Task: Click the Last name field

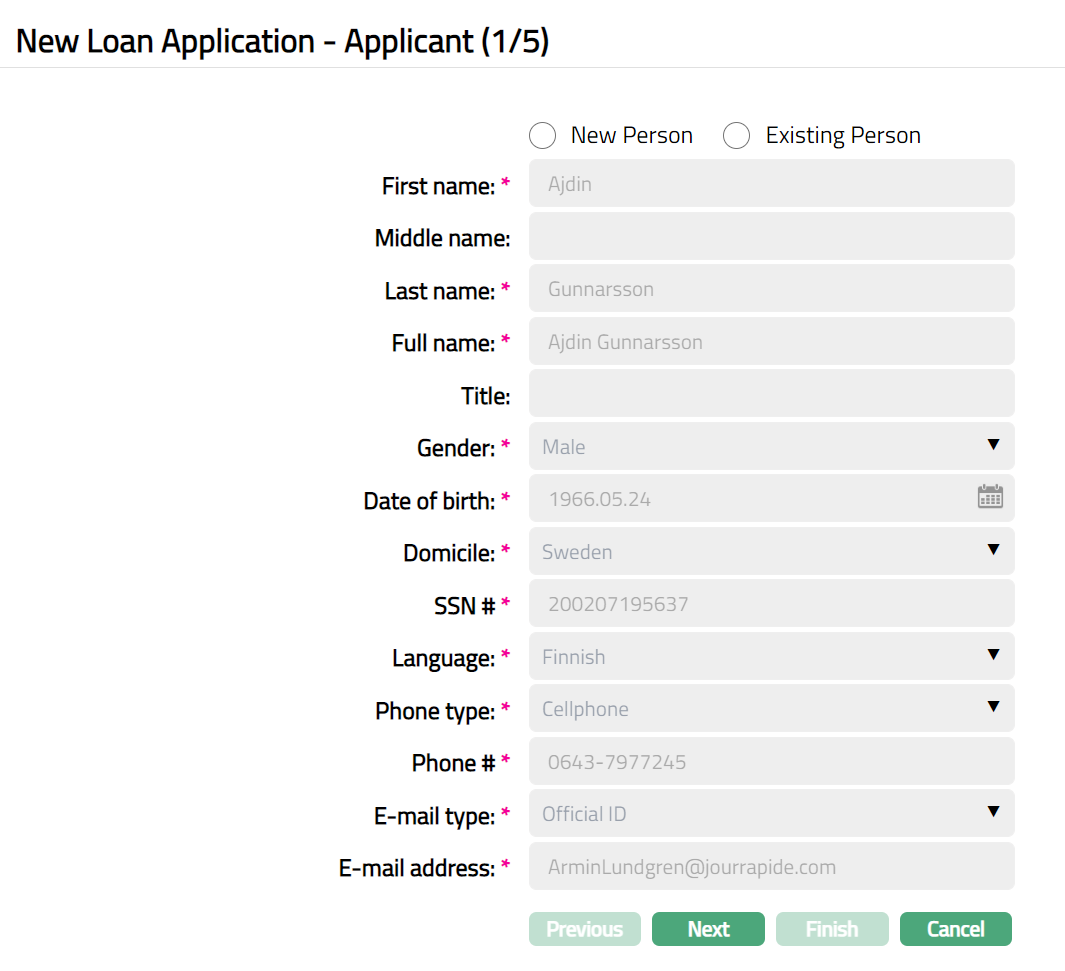Action: 771,289
